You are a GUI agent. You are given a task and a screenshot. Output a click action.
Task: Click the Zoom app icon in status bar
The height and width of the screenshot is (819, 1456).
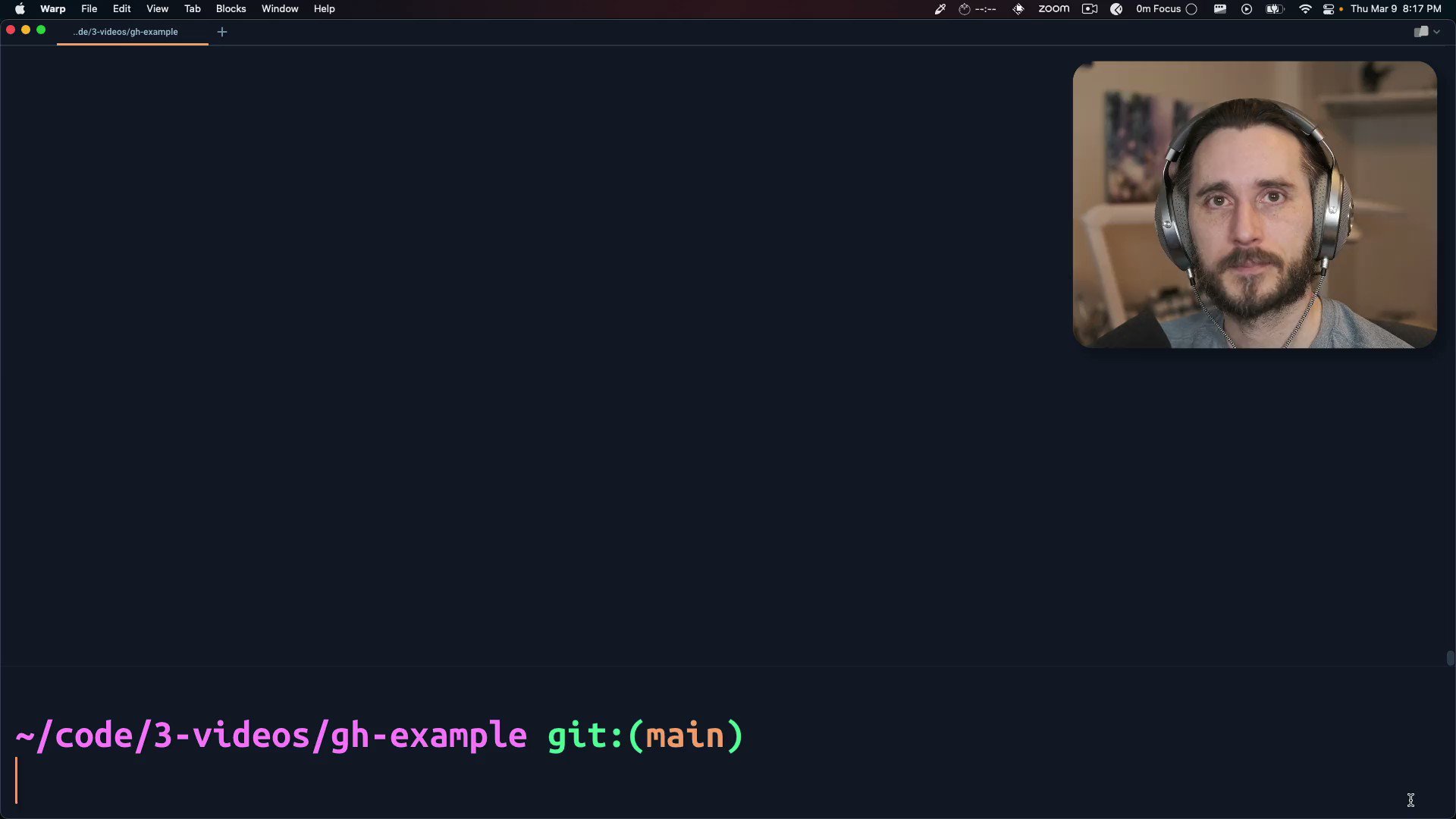pos(1053,9)
